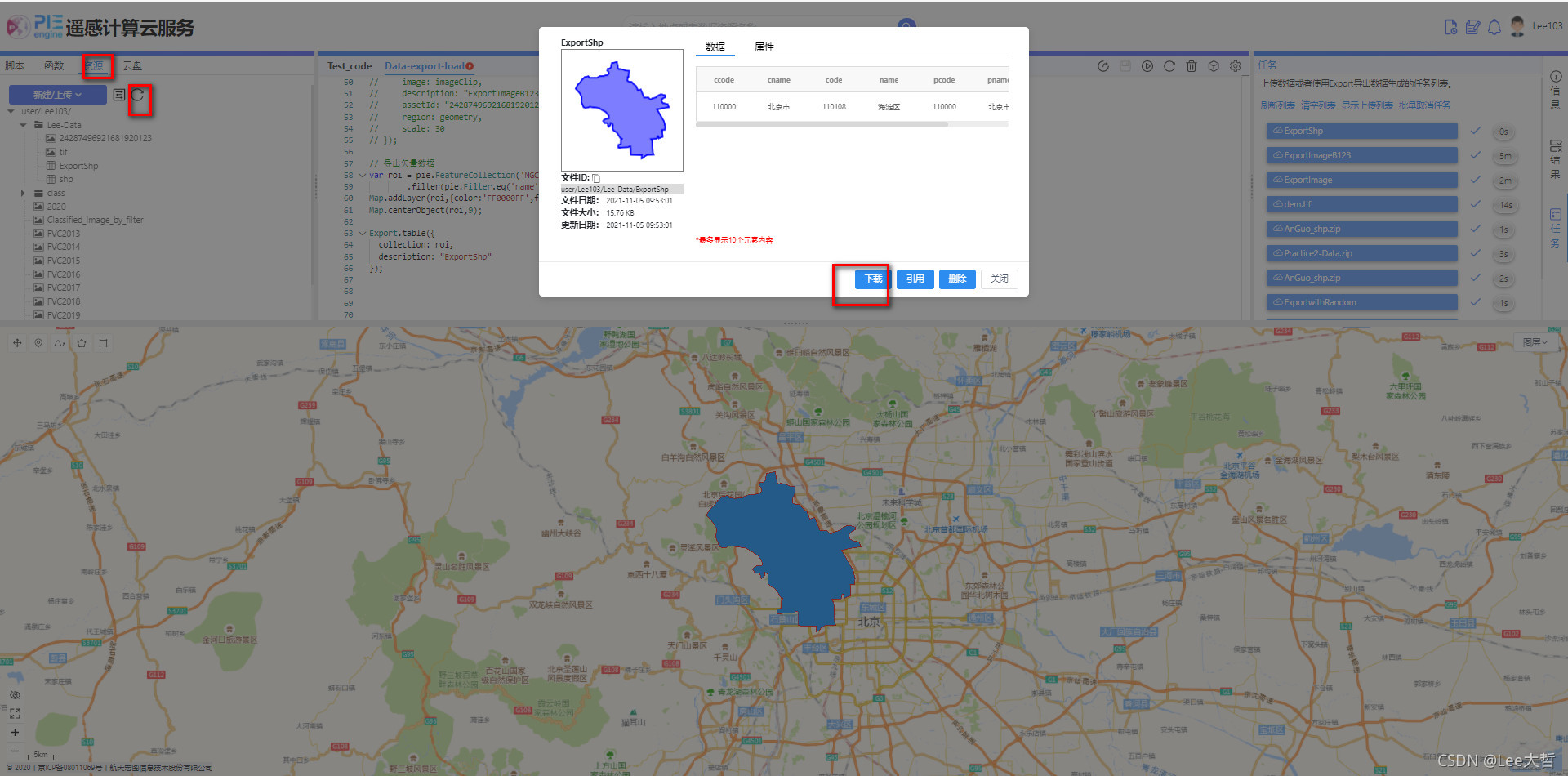Open the 信息 info side panel
The width and height of the screenshot is (1568, 776).
tap(1556, 90)
